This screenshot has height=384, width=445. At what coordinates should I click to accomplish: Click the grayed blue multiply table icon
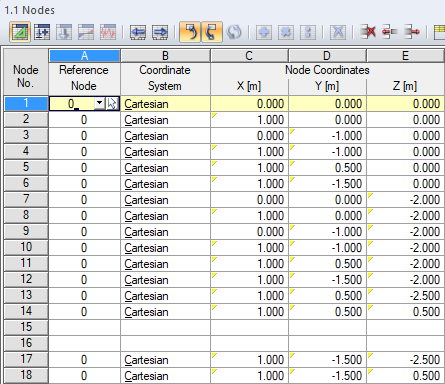[x=286, y=32]
